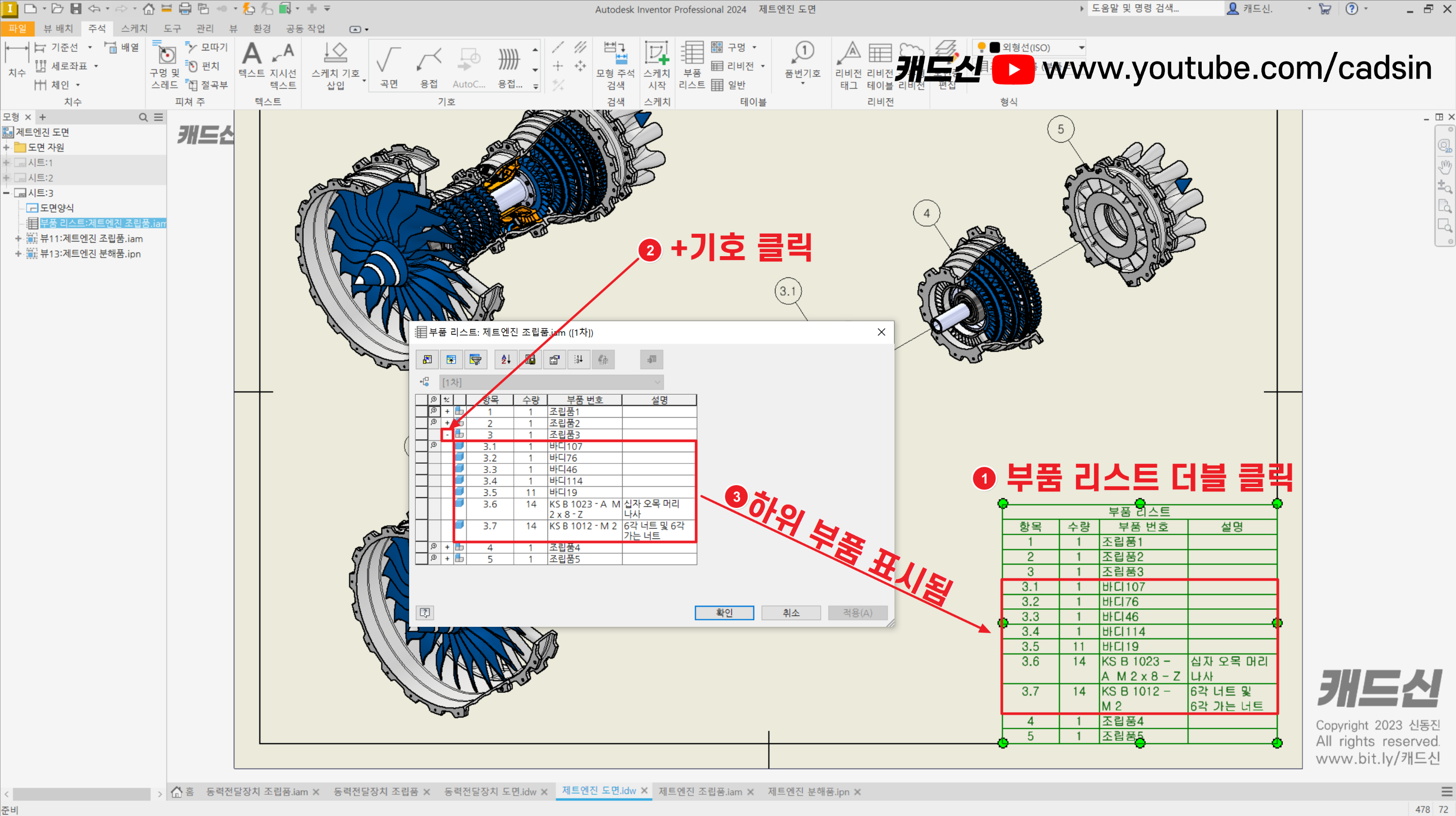The height and width of the screenshot is (816, 1456).
Task: Open the 외형선(ISO) layer dropdown
Action: click(x=1081, y=48)
